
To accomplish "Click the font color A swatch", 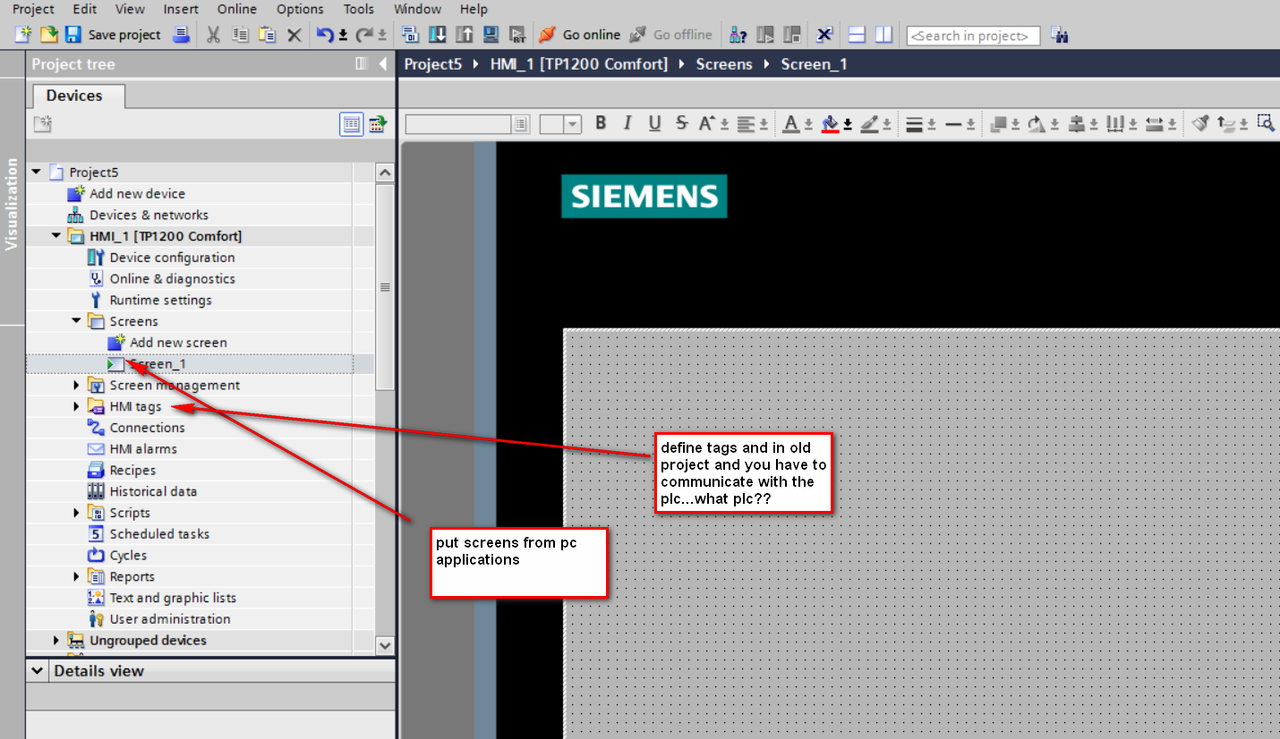I will [791, 124].
